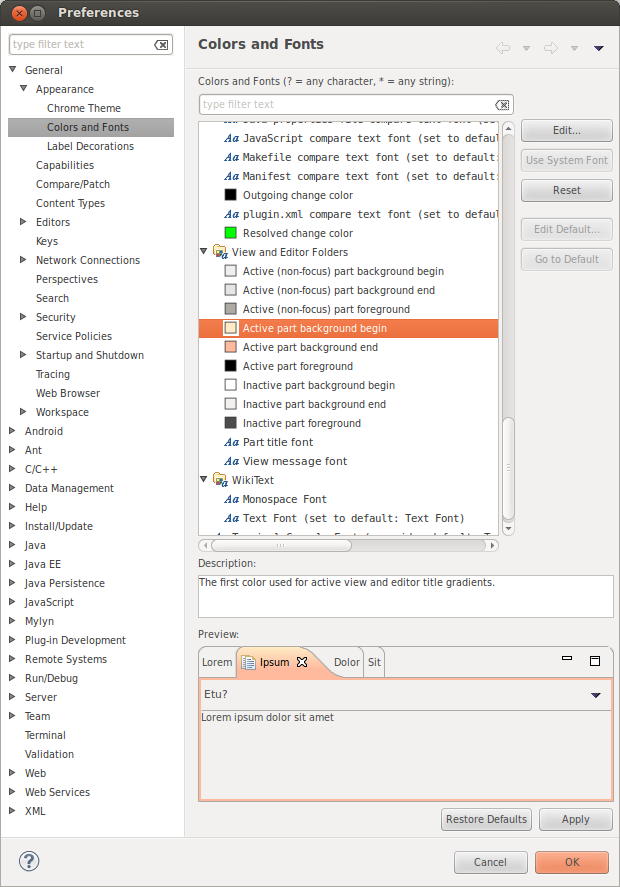Click font icon beside Makefile compare text font
Screen dimensions: 620x887
(x=231, y=157)
